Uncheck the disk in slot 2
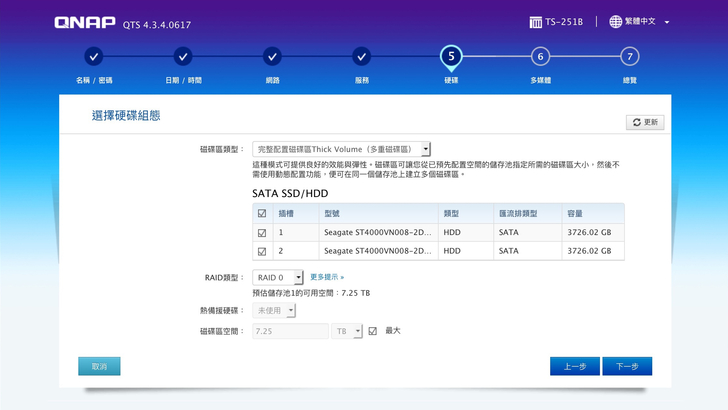This screenshot has width=728, height=410. click(x=262, y=252)
